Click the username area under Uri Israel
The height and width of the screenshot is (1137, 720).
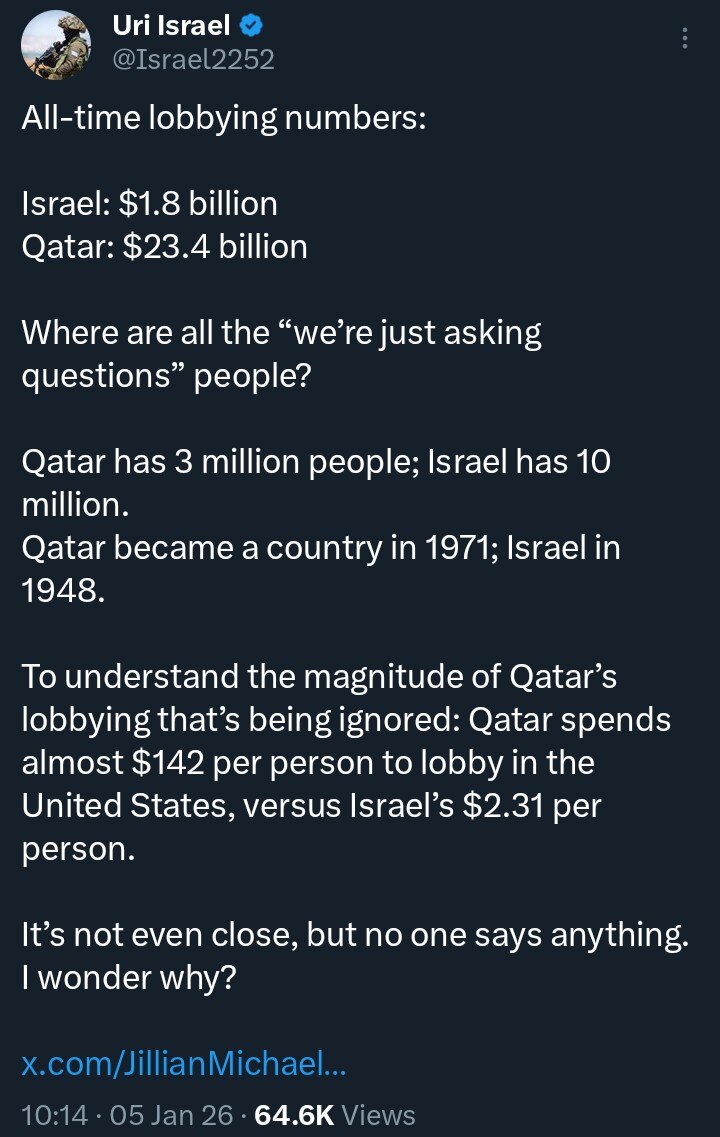pos(191,58)
